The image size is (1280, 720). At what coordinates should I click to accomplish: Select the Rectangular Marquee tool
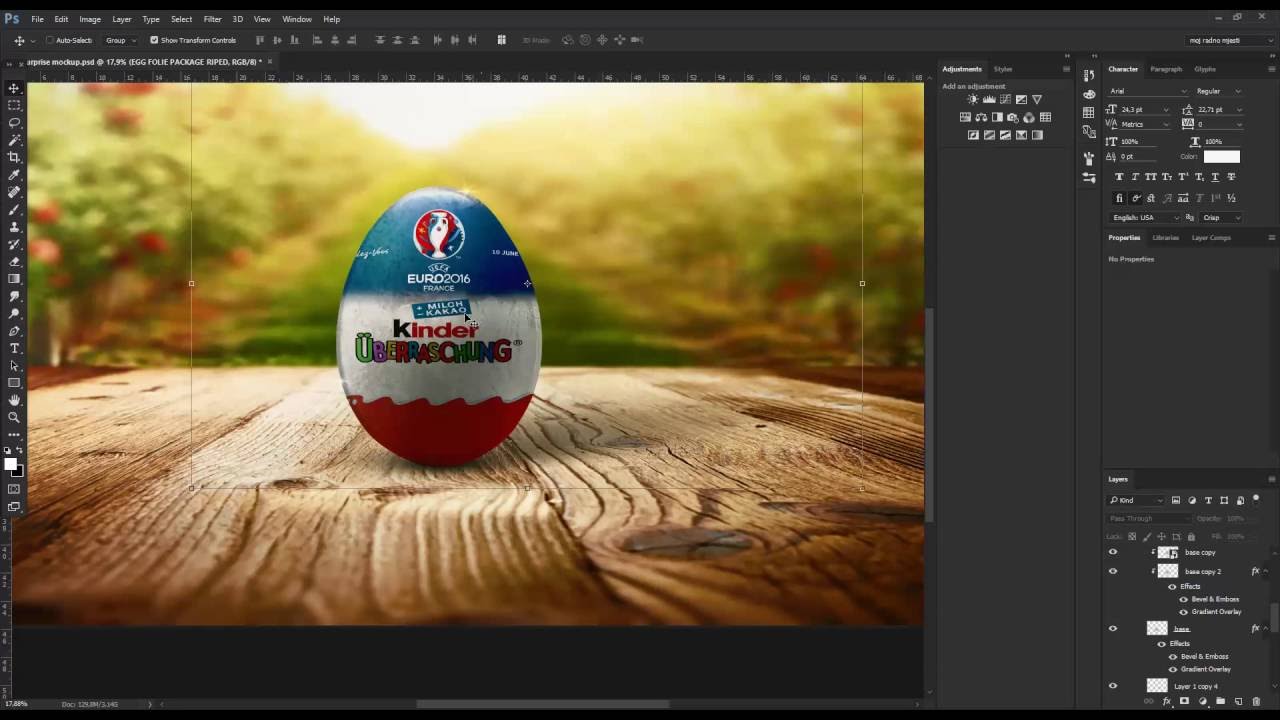pyautogui.click(x=14, y=105)
